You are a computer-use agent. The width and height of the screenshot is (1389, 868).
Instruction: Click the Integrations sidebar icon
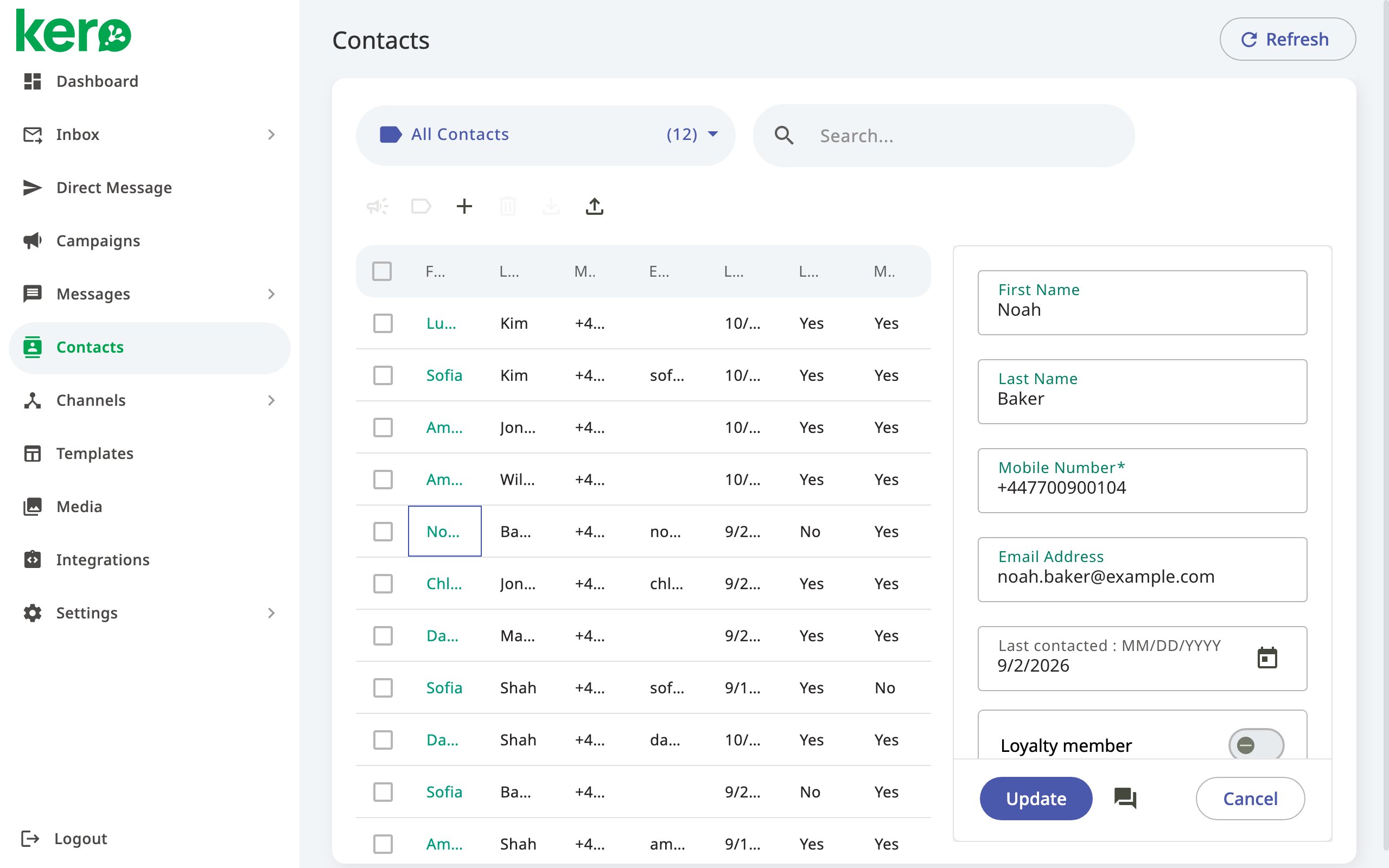point(32,560)
